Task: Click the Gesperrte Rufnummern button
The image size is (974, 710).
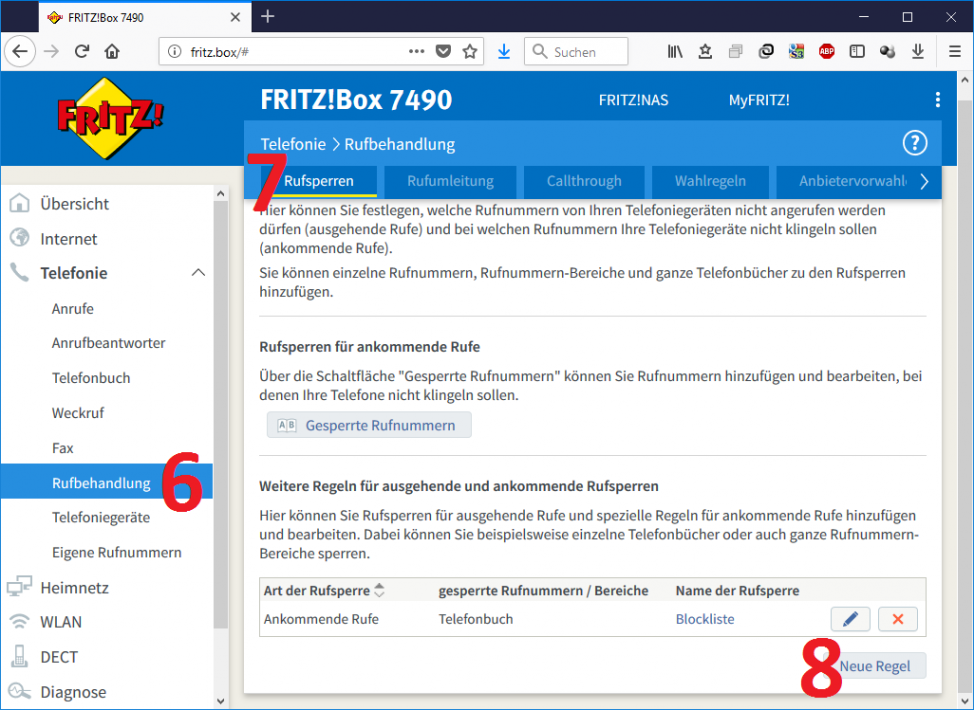Action: point(369,425)
